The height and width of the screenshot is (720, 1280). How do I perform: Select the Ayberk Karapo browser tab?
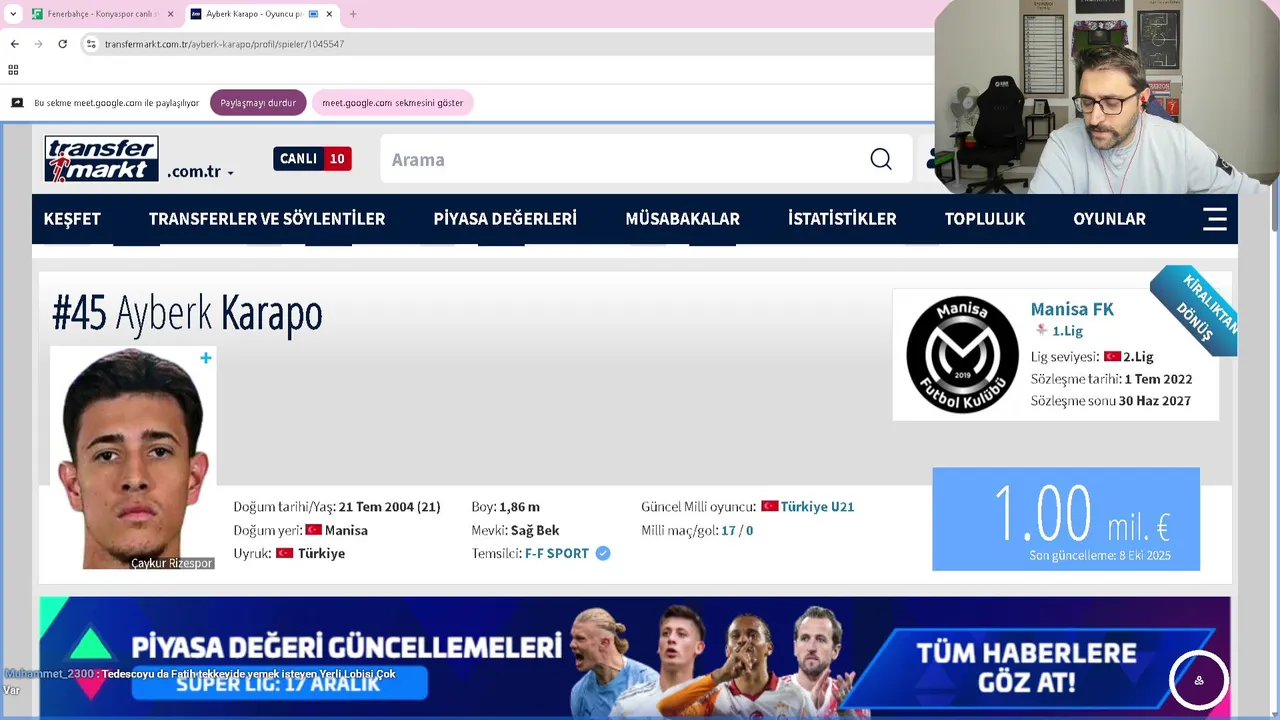tap(260, 14)
